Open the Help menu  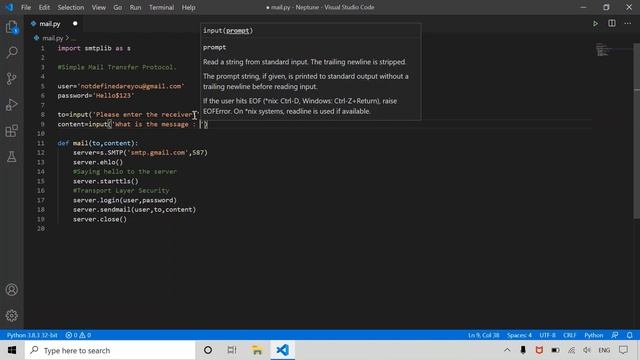pos(188,7)
